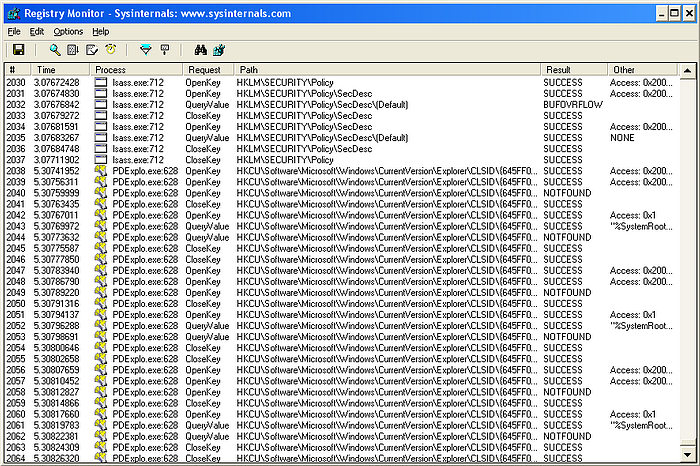This screenshot has height=466, width=700.
Task: Click the scrollbar up arrow
Action: tap(687, 71)
